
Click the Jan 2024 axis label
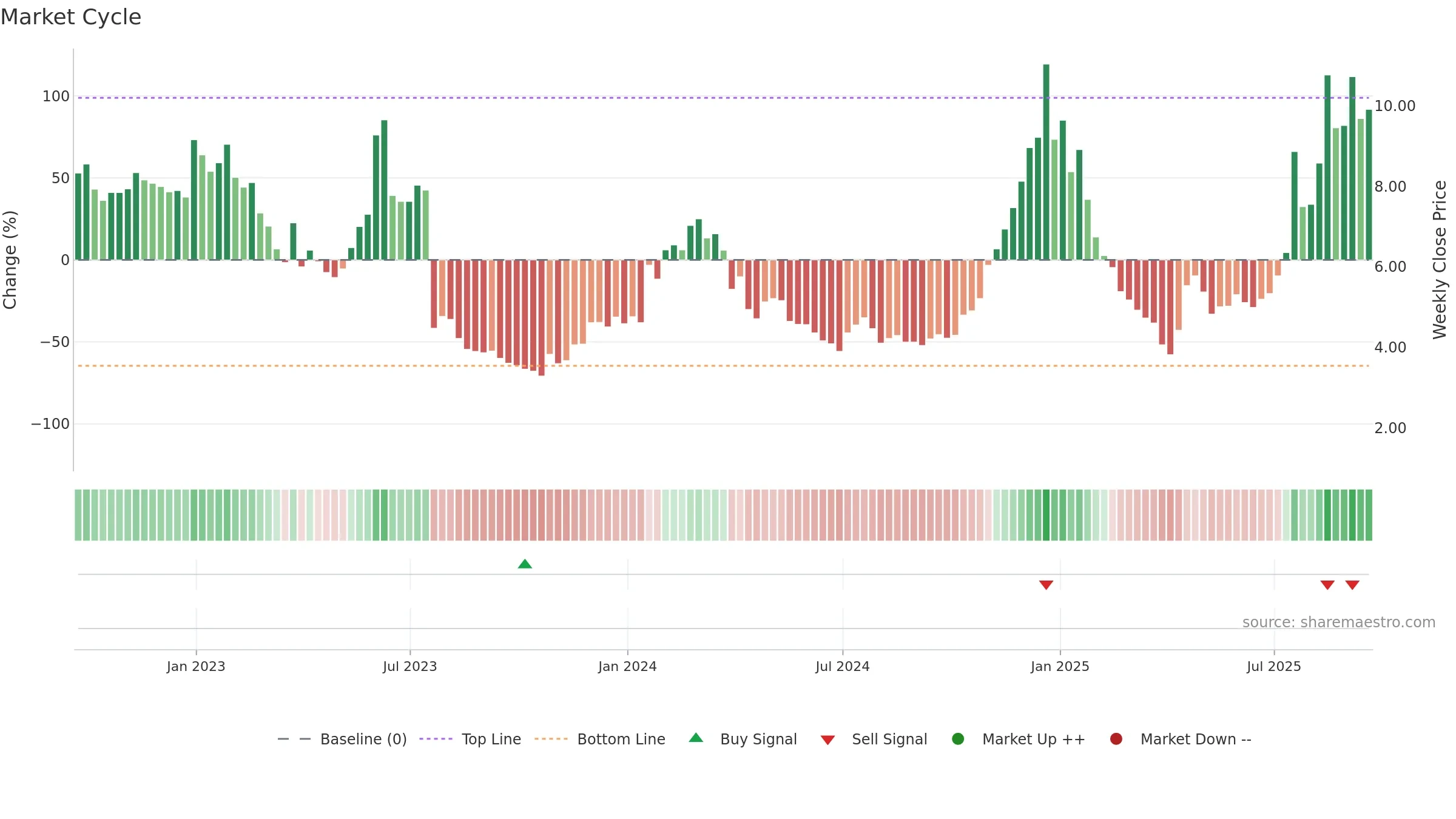627,666
